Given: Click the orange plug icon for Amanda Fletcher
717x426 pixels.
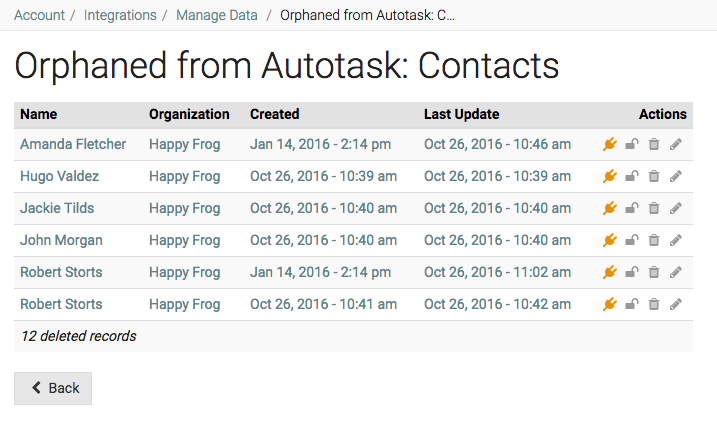Looking at the screenshot, I should [610, 145].
